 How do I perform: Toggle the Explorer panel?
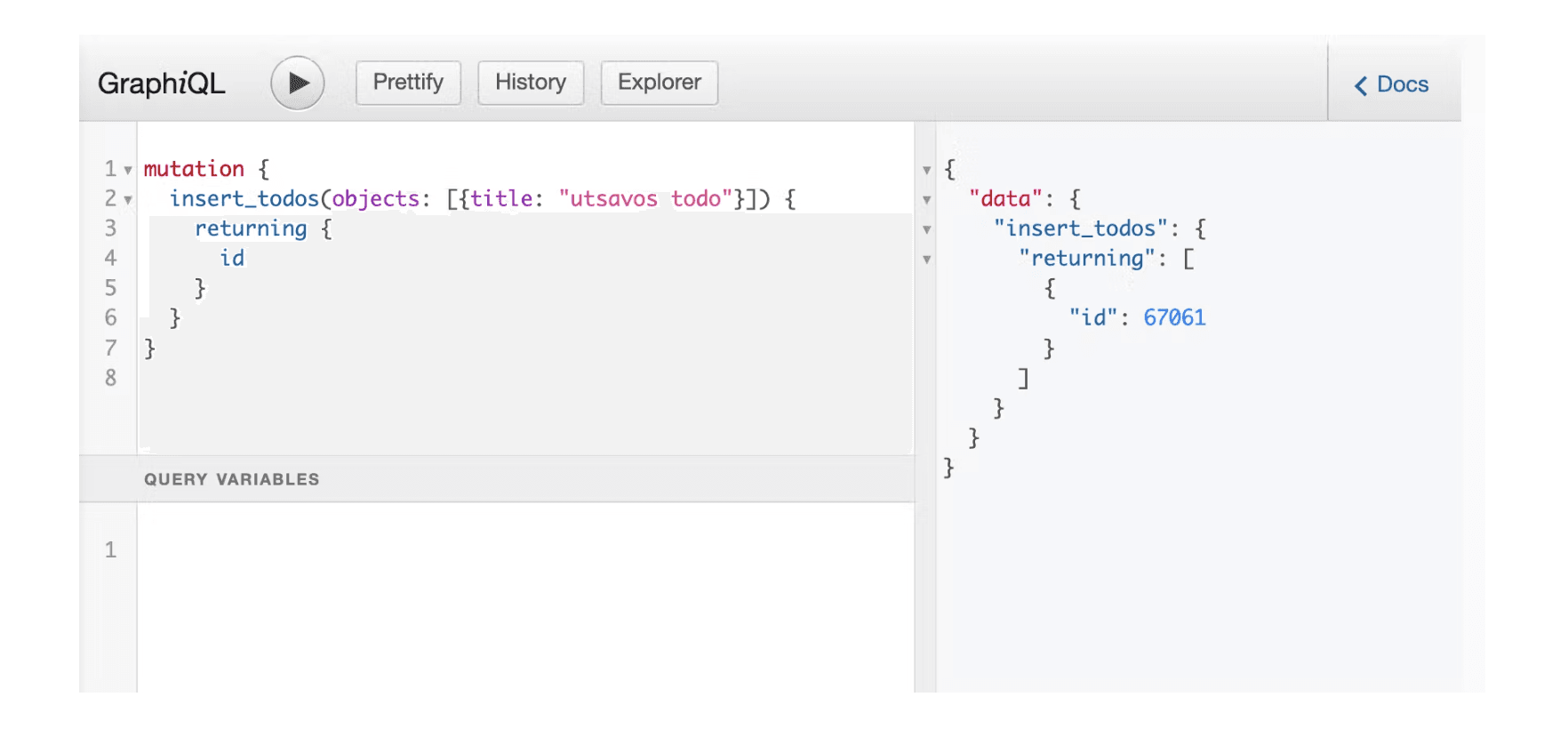pyautogui.click(x=660, y=83)
